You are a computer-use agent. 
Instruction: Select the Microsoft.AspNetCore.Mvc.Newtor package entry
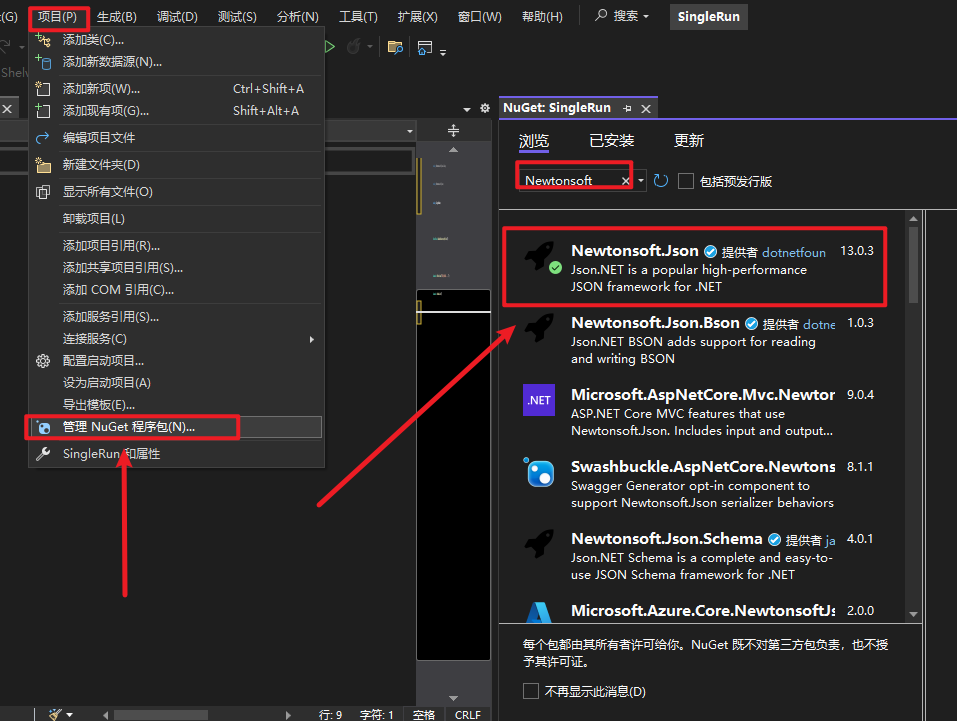coord(702,412)
